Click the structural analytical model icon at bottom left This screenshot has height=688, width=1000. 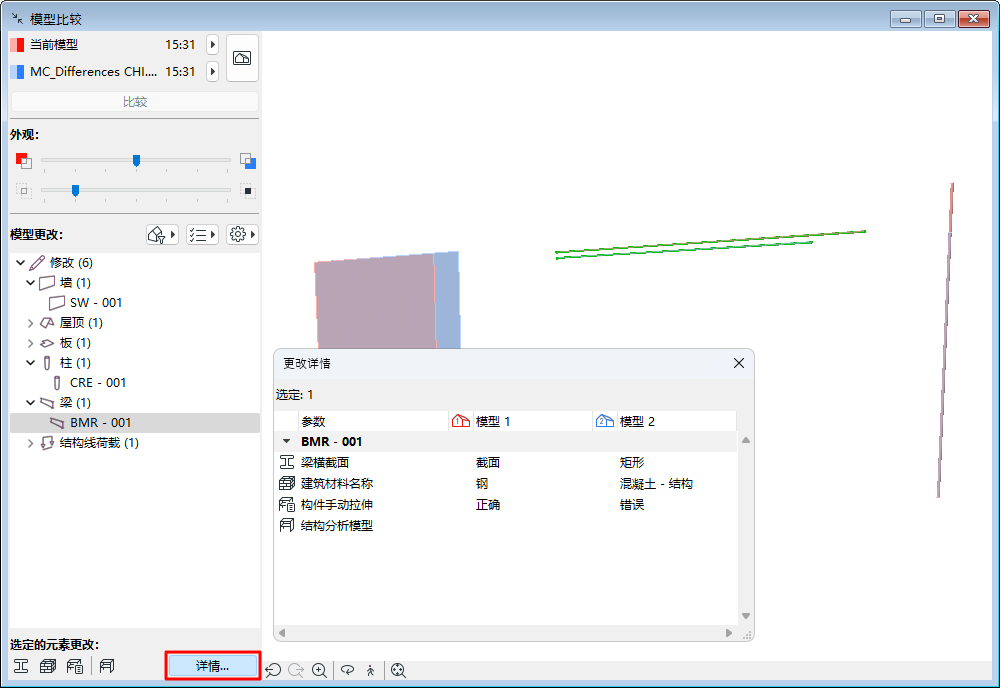coord(107,666)
